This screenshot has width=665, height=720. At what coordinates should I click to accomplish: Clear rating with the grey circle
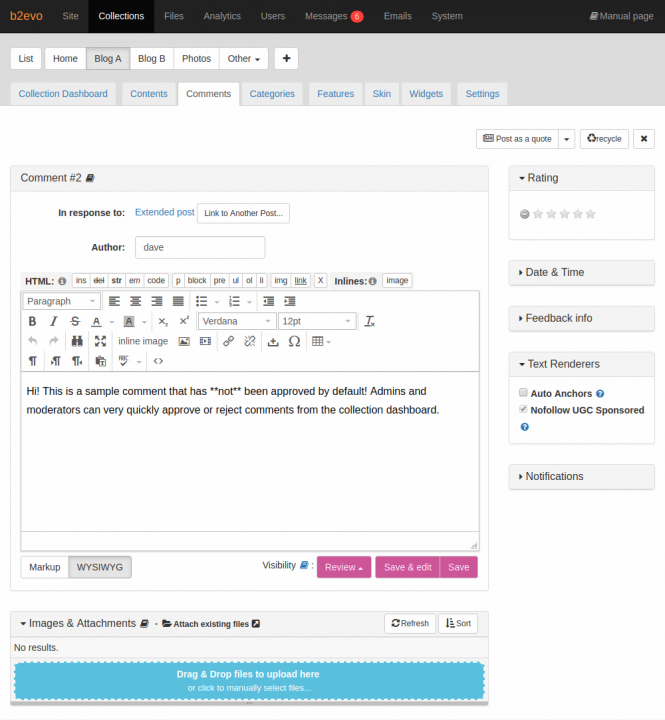pyautogui.click(x=524, y=214)
